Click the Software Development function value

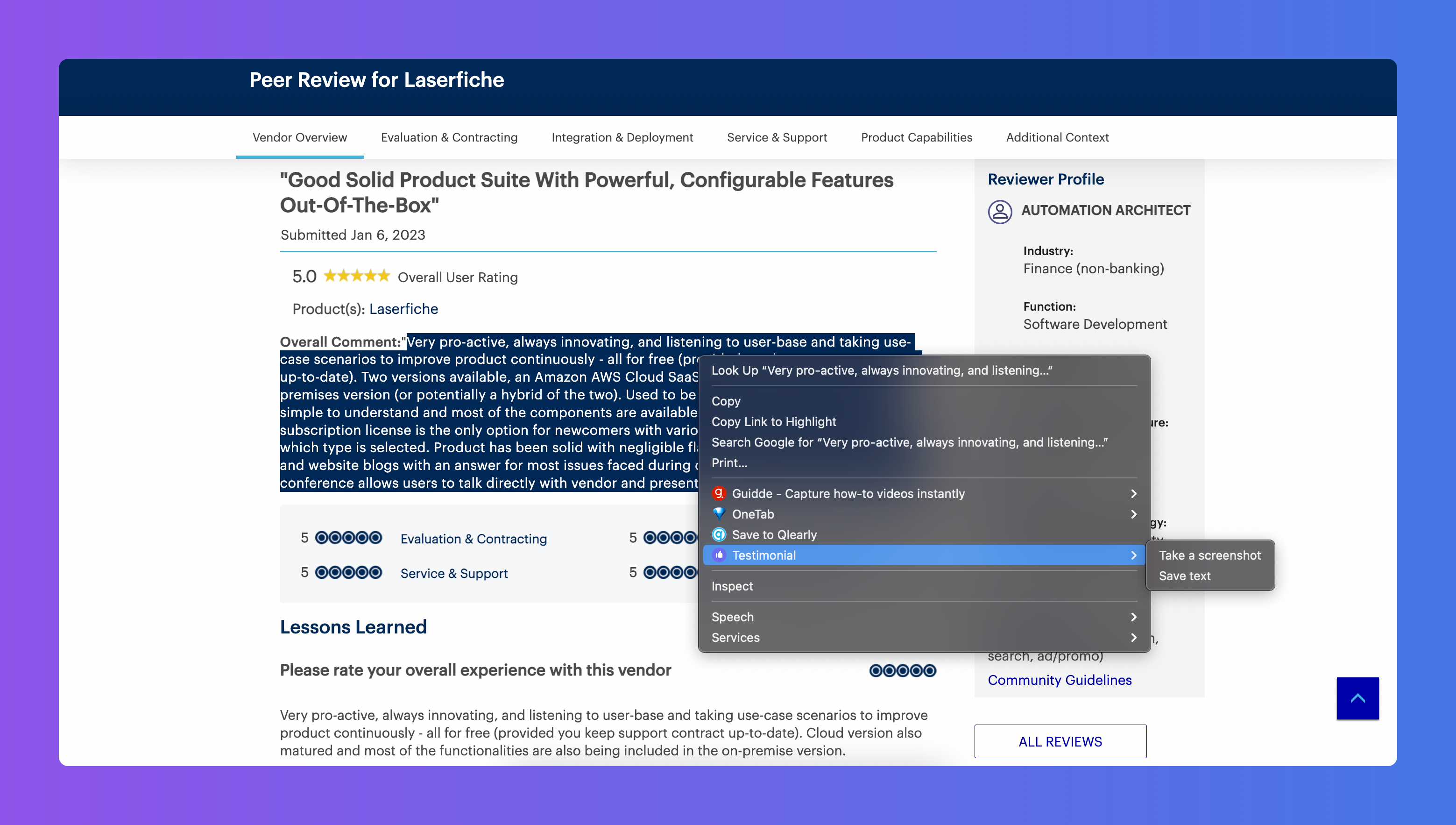(x=1095, y=324)
